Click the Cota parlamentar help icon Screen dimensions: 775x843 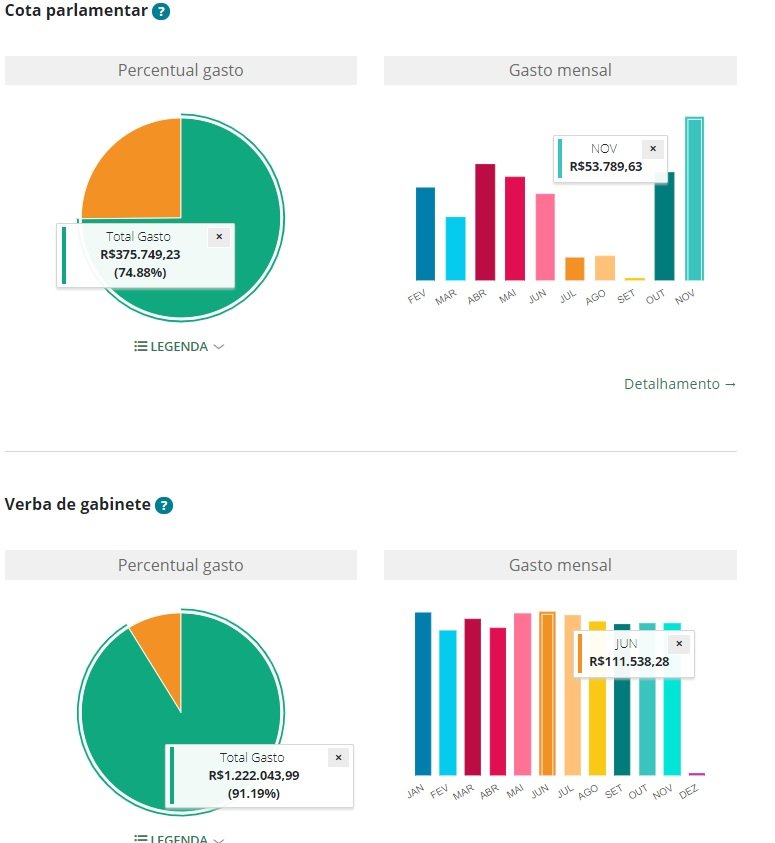tap(161, 12)
